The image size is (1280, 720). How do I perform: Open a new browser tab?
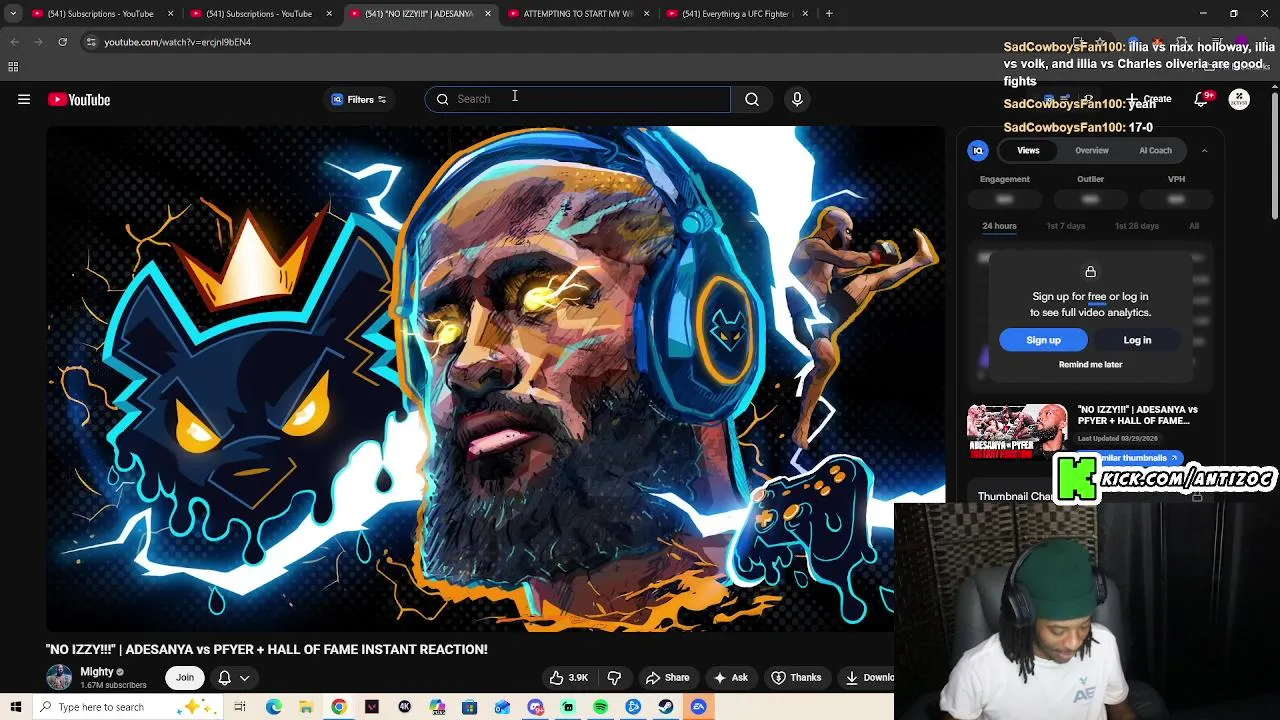coord(829,13)
